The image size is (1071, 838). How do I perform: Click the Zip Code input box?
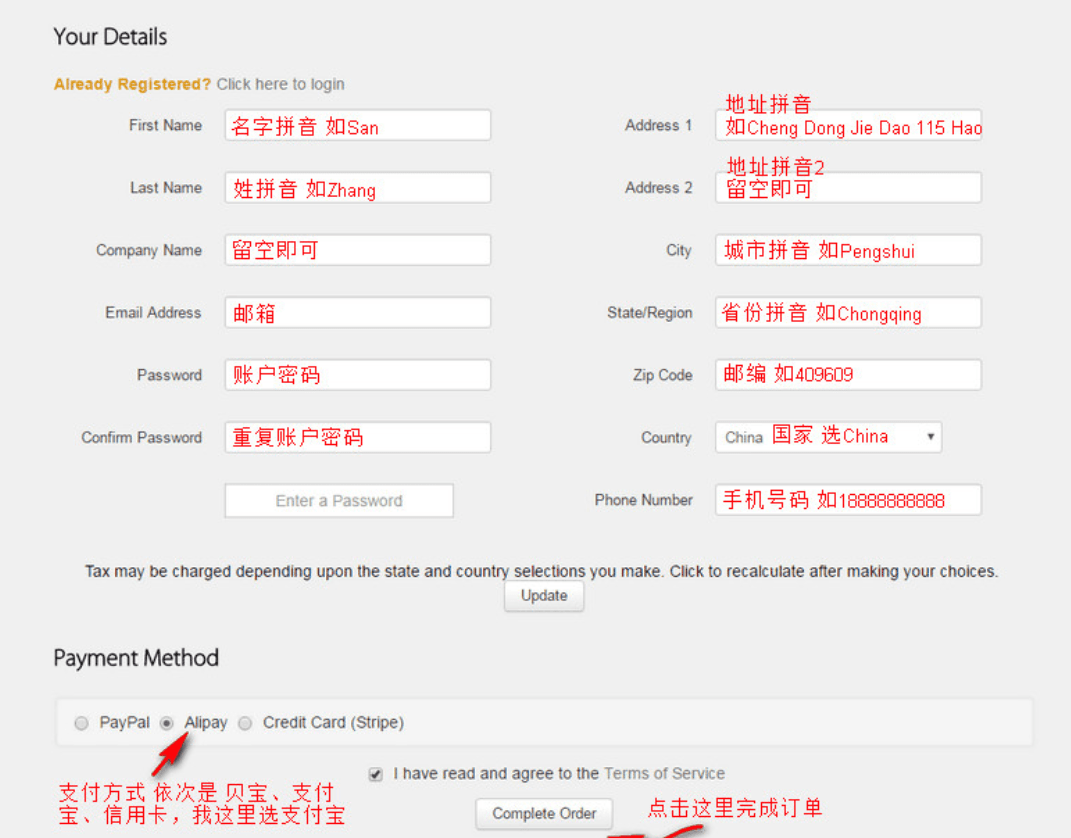[x=848, y=375]
